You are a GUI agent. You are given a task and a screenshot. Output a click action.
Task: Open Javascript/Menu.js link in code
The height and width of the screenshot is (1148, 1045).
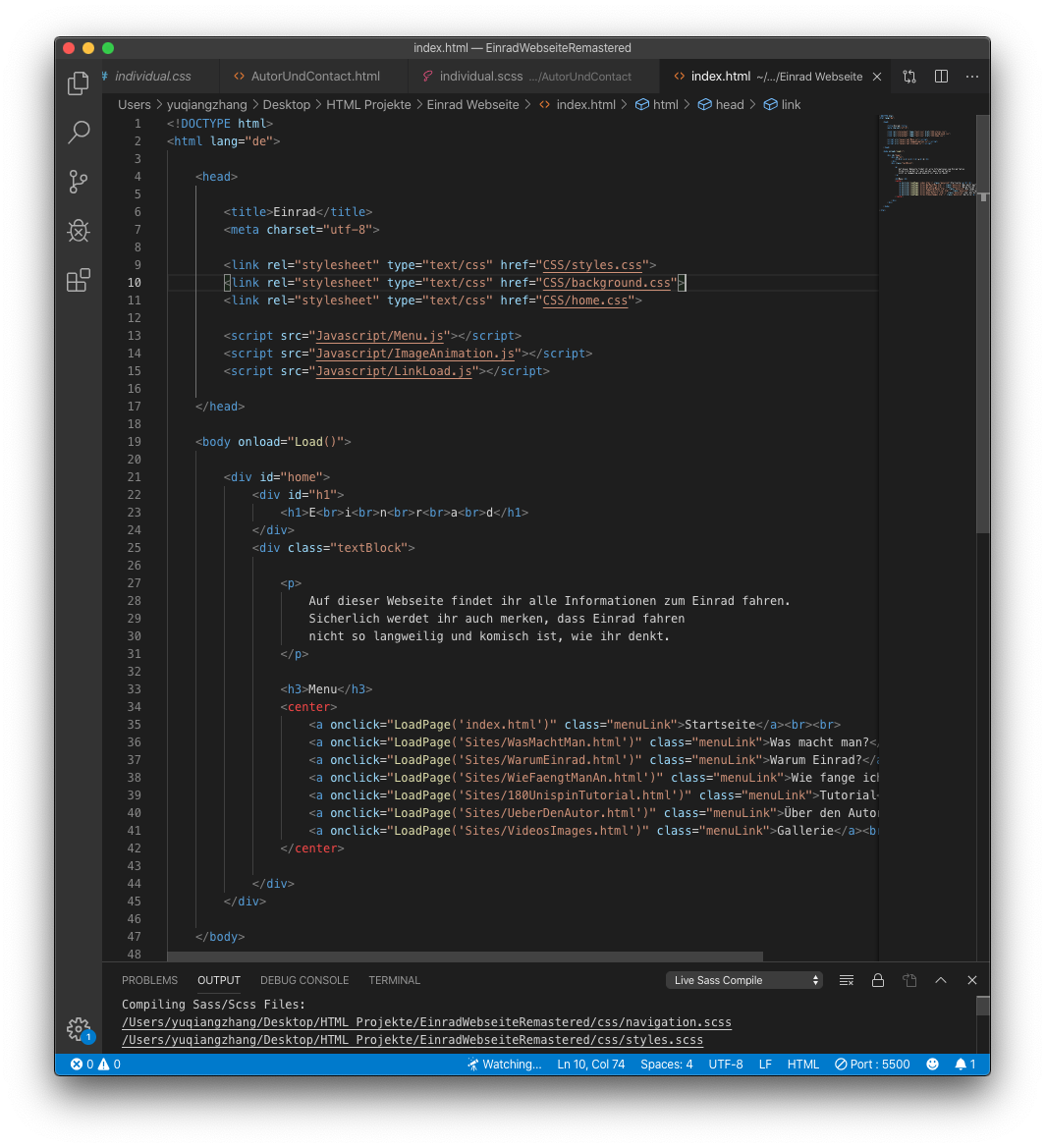pos(379,336)
